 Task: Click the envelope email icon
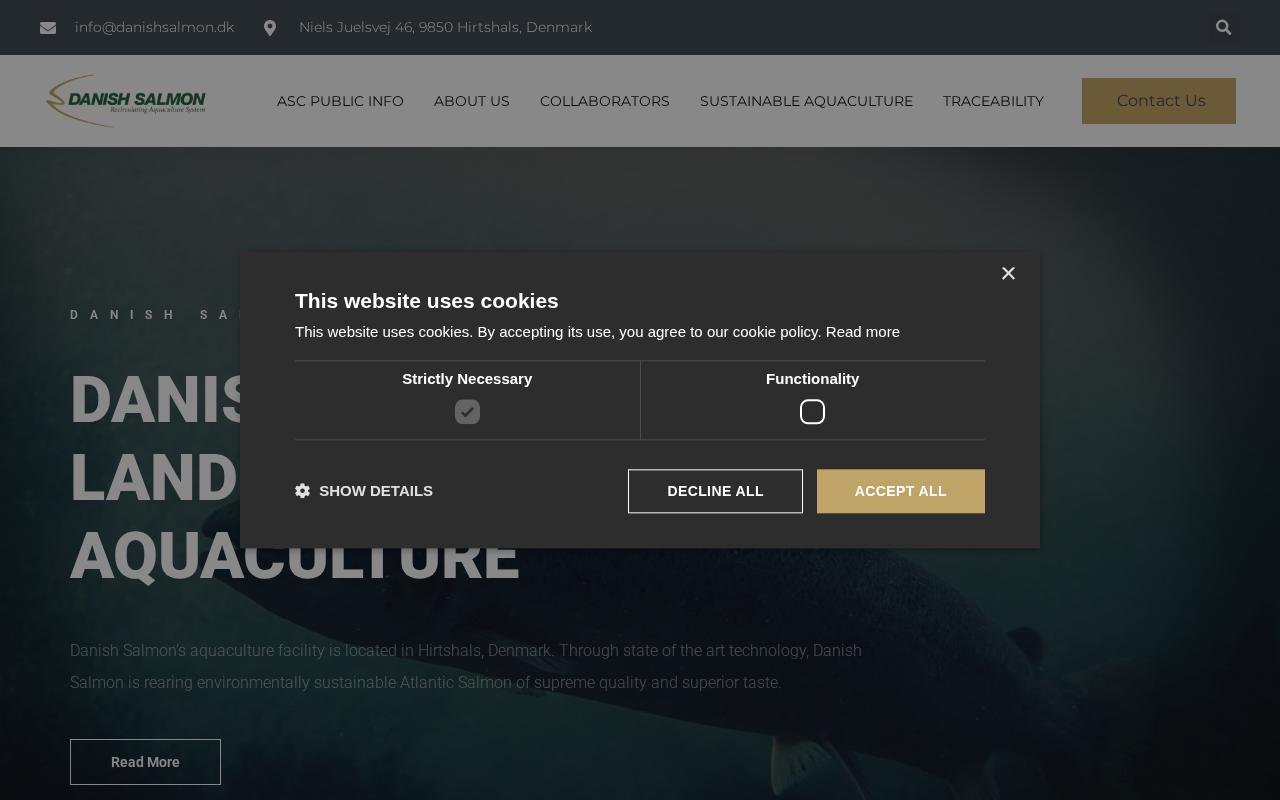click(48, 28)
